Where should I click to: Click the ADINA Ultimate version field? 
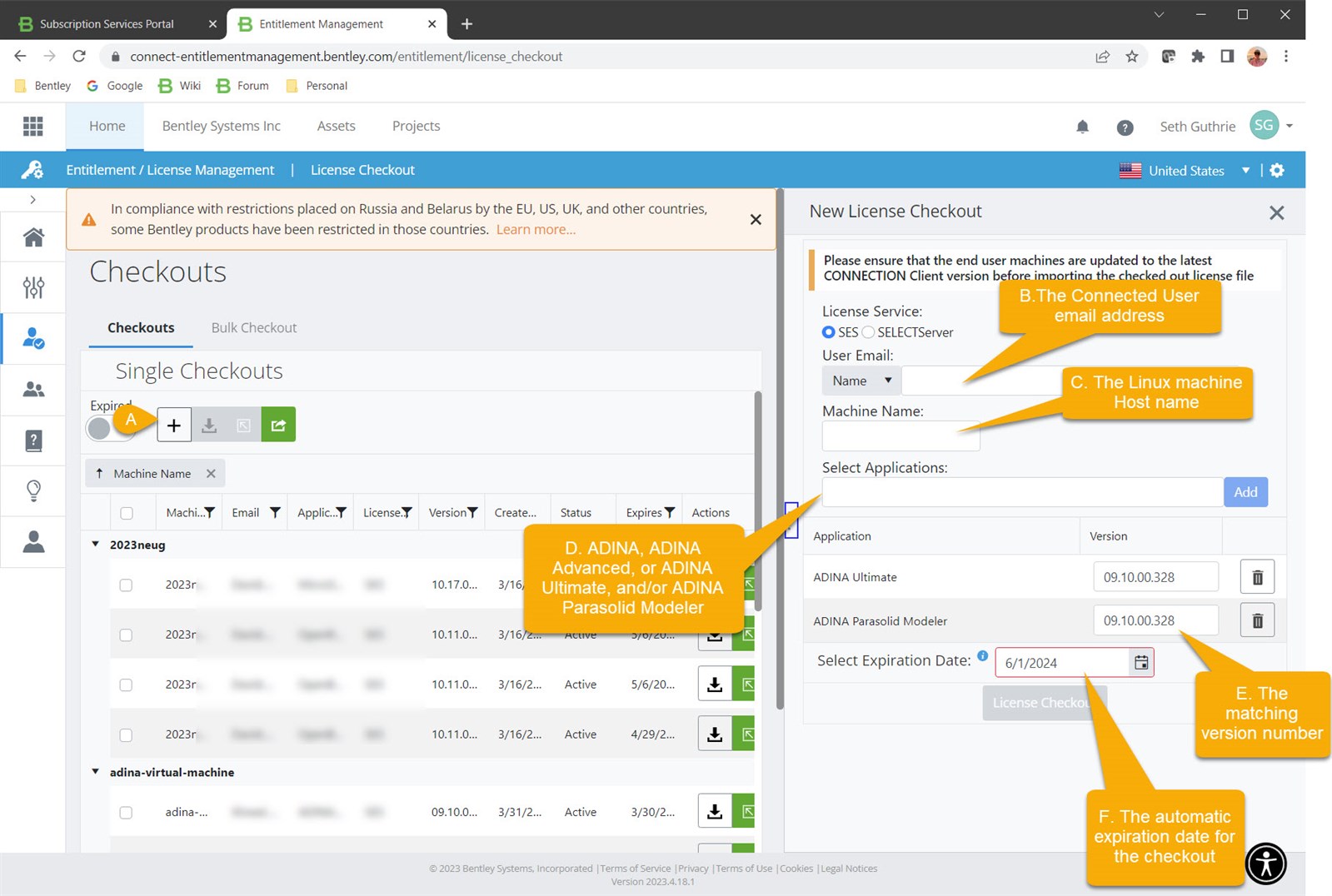[x=1155, y=577]
